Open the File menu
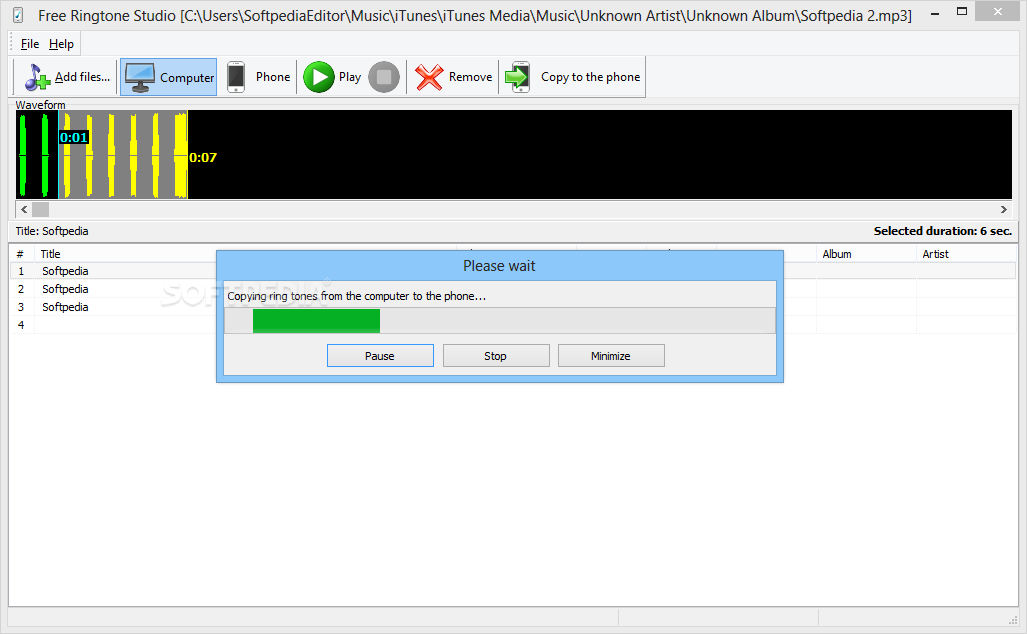The height and width of the screenshot is (634, 1027). pos(29,44)
